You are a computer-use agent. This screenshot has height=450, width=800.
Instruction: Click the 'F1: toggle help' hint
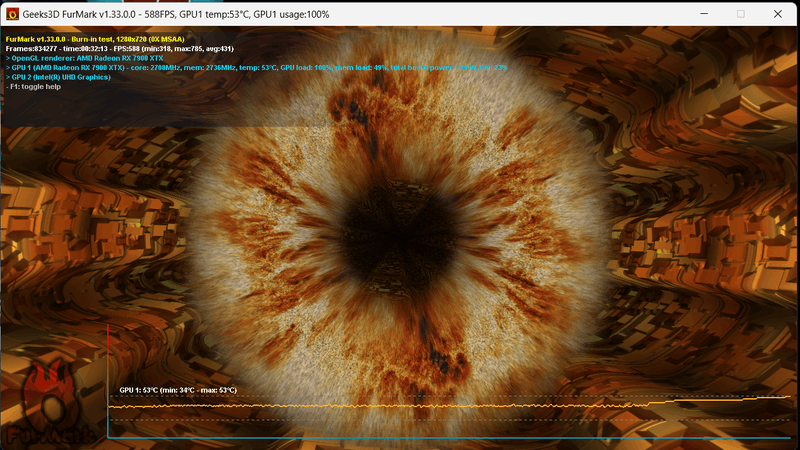tap(34, 87)
